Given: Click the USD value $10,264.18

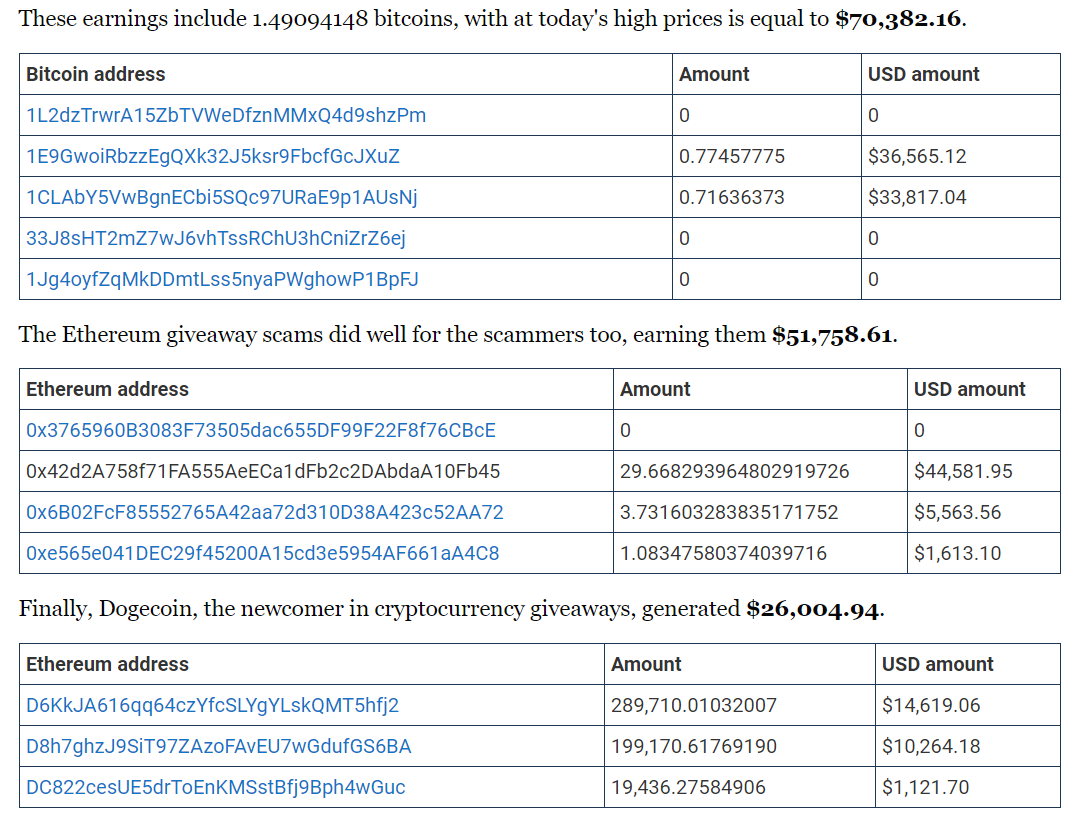Looking at the screenshot, I should (931, 746).
